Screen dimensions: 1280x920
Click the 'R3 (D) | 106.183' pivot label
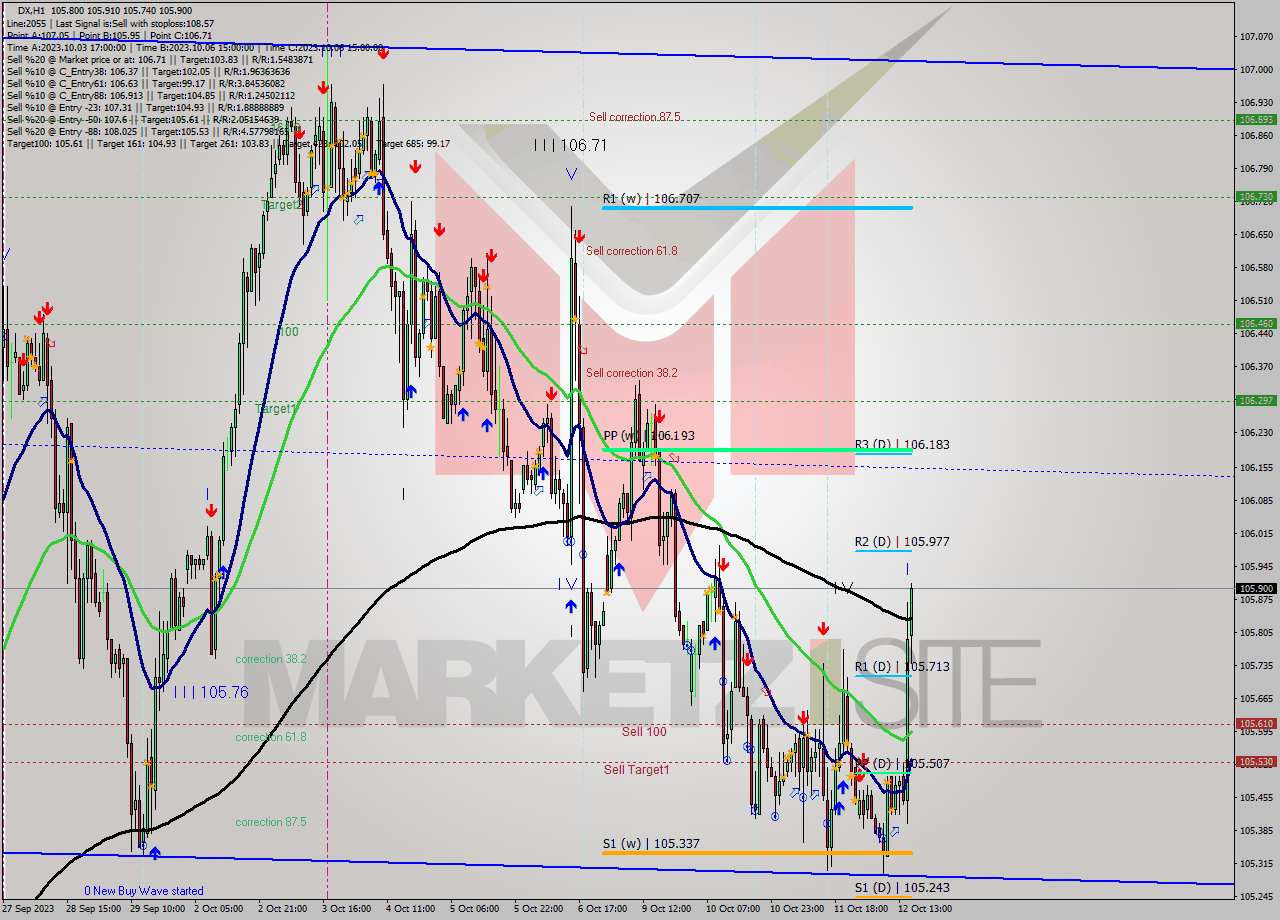902,444
